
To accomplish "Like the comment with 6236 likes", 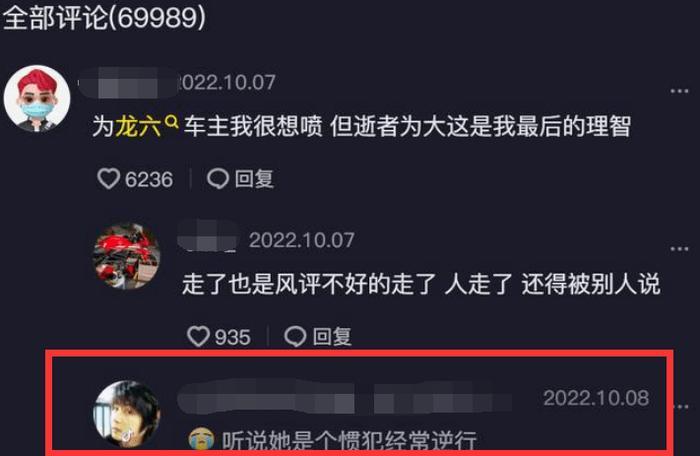I will pos(108,179).
